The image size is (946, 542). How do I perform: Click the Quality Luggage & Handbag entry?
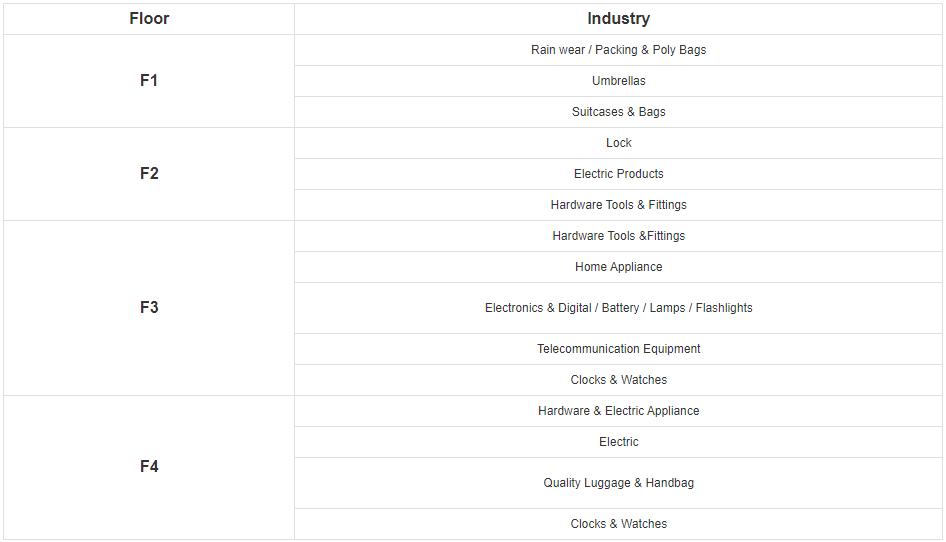[x=618, y=483]
